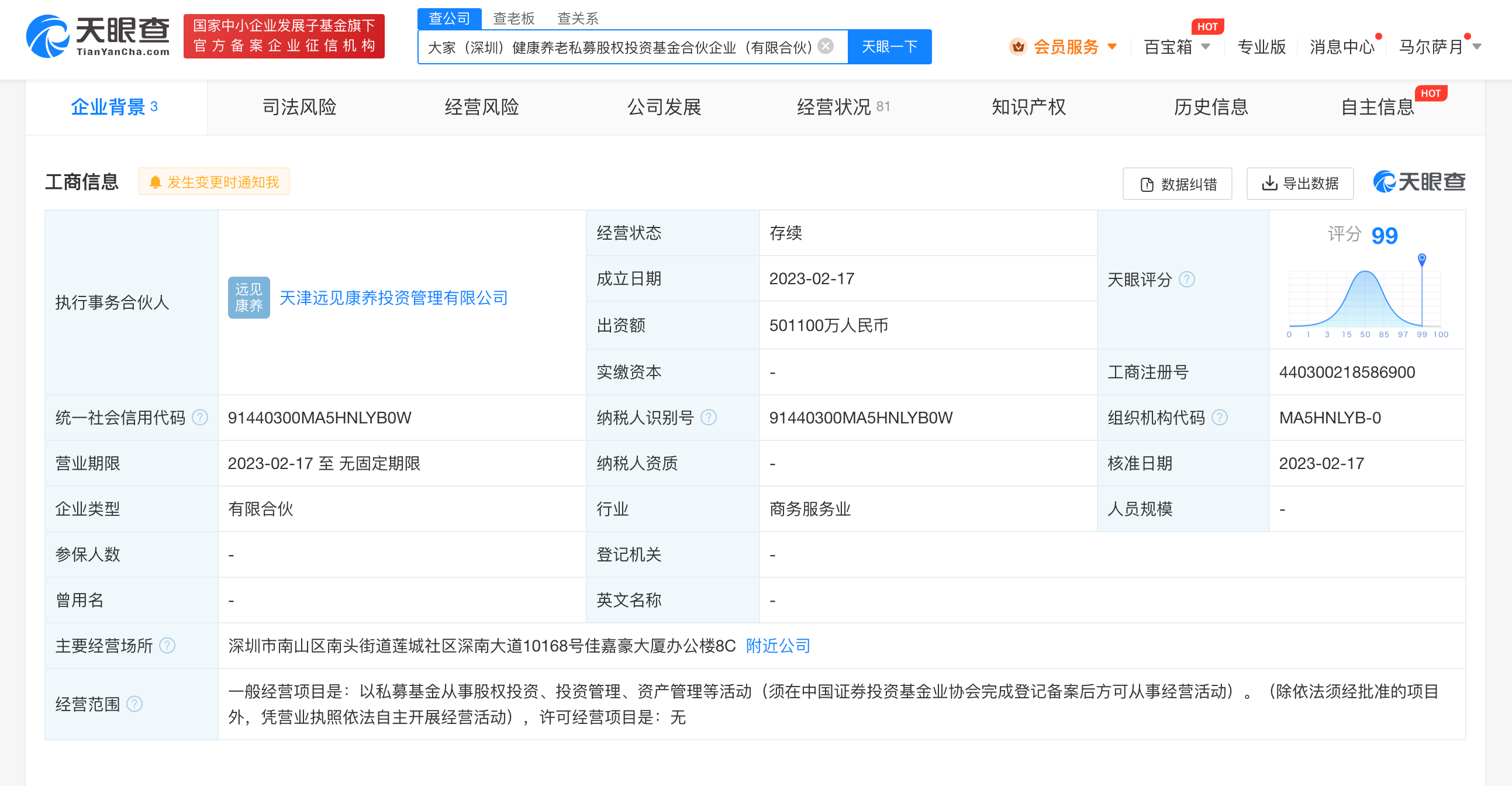Select the 查公司 search tab
This screenshot has width=1512, height=786.
pyautogui.click(x=449, y=18)
